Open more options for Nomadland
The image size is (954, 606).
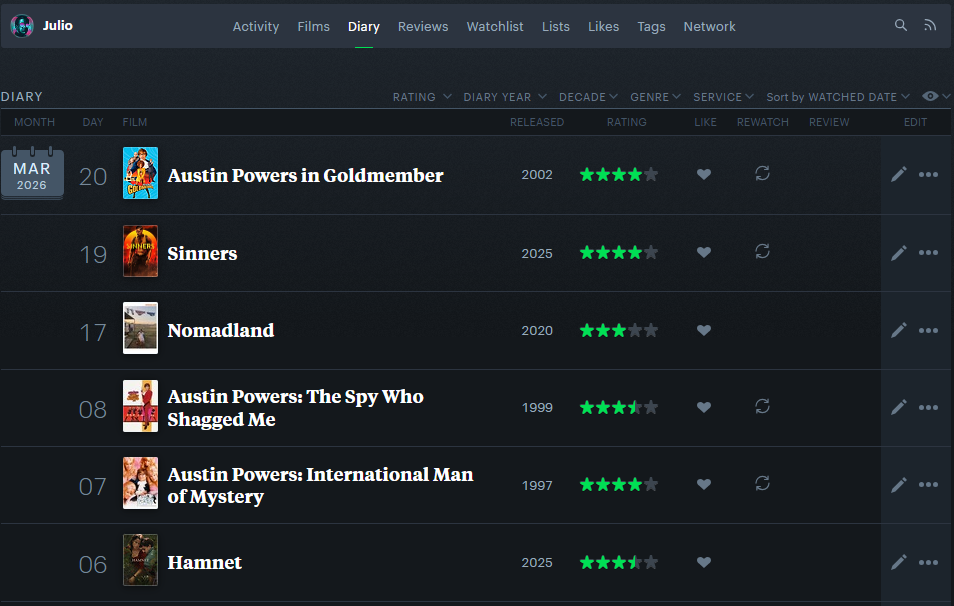coord(928,330)
